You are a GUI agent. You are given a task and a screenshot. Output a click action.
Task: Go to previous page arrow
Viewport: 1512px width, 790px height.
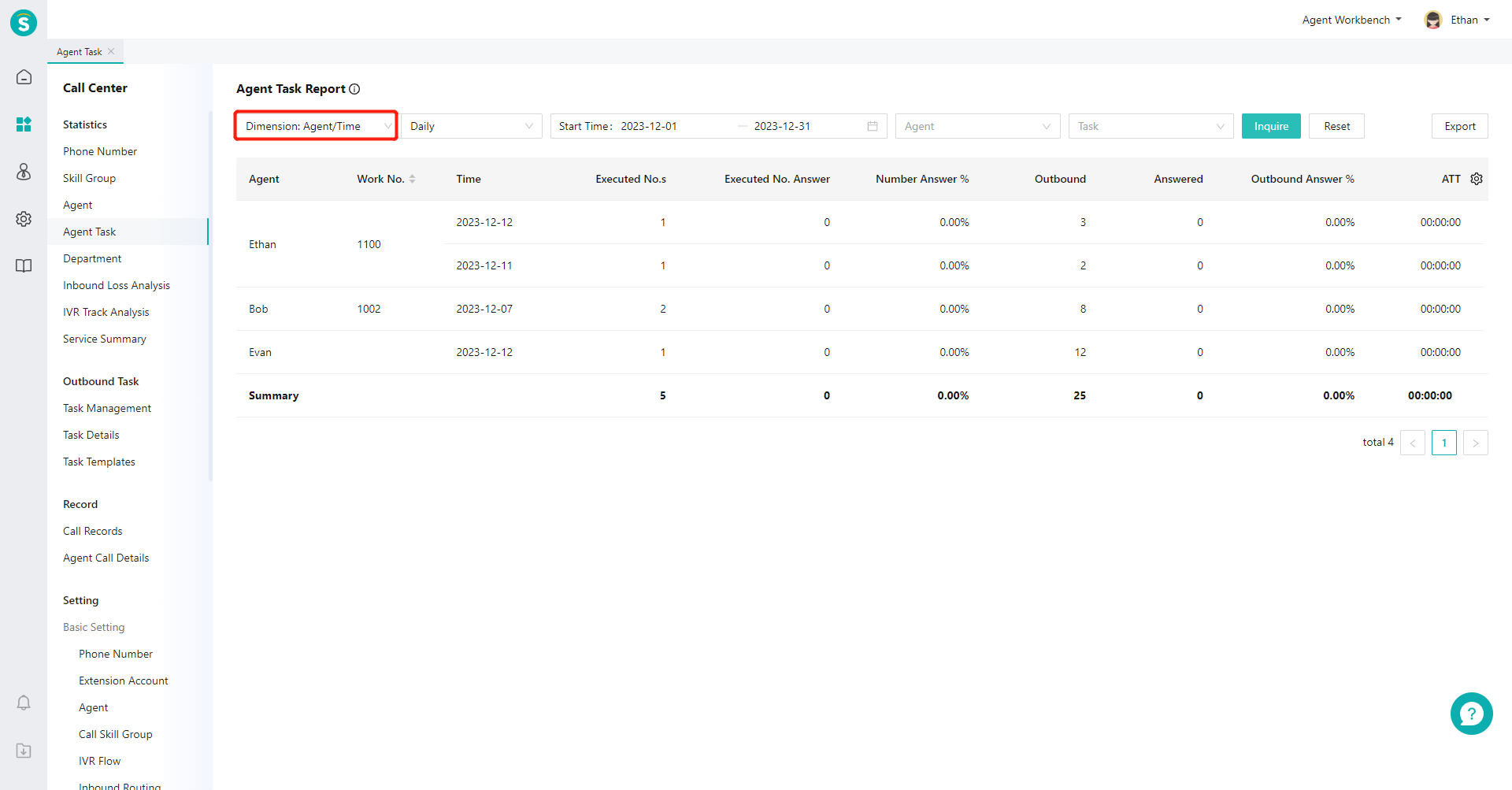(1413, 443)
